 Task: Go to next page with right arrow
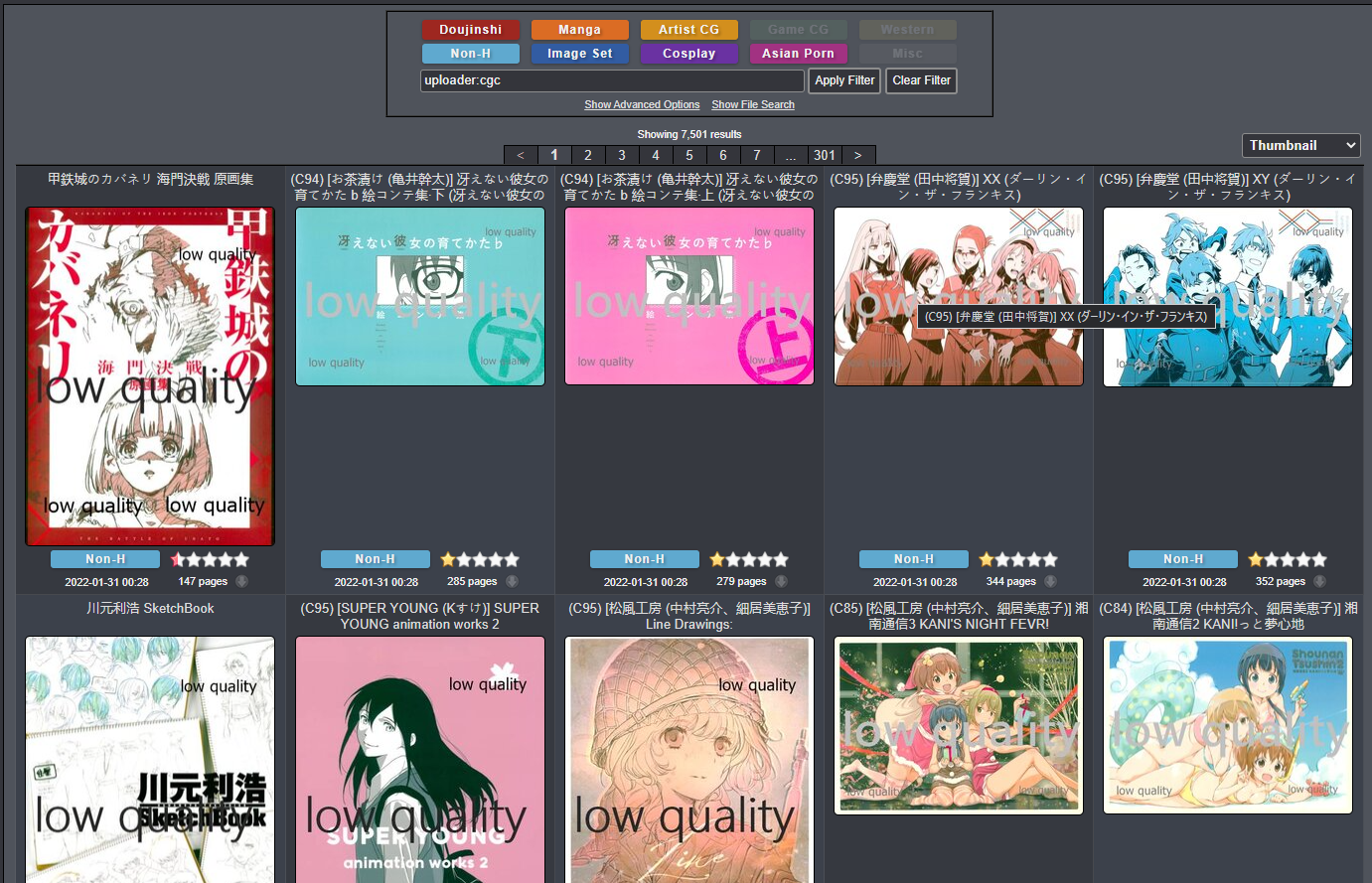click(858, 155)
